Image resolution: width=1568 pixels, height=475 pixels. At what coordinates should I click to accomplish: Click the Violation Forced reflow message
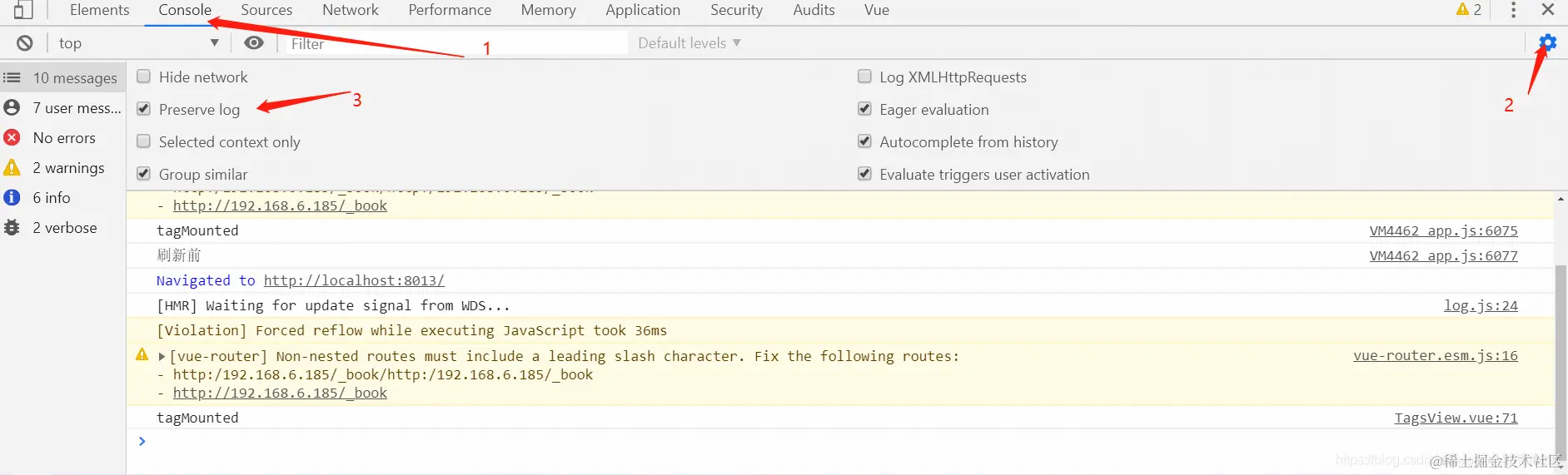[x=412, y=330]
